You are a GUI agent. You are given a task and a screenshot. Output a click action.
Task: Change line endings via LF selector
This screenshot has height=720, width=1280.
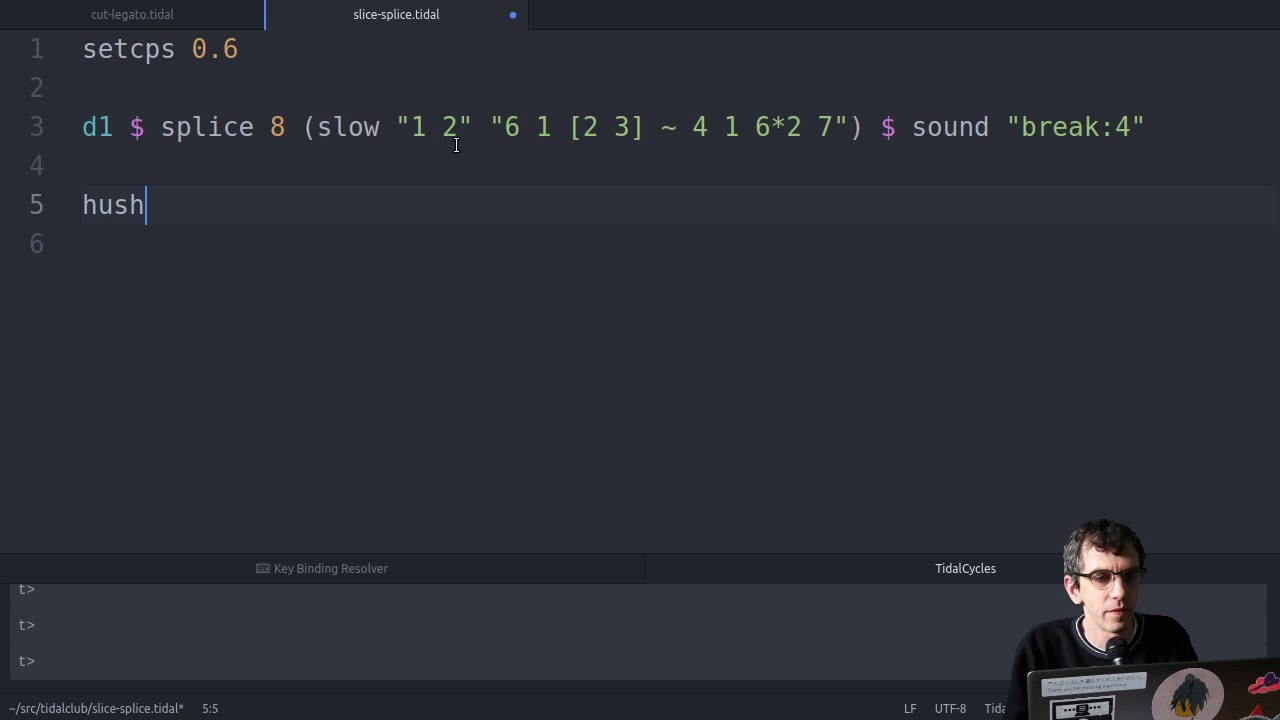910,708
